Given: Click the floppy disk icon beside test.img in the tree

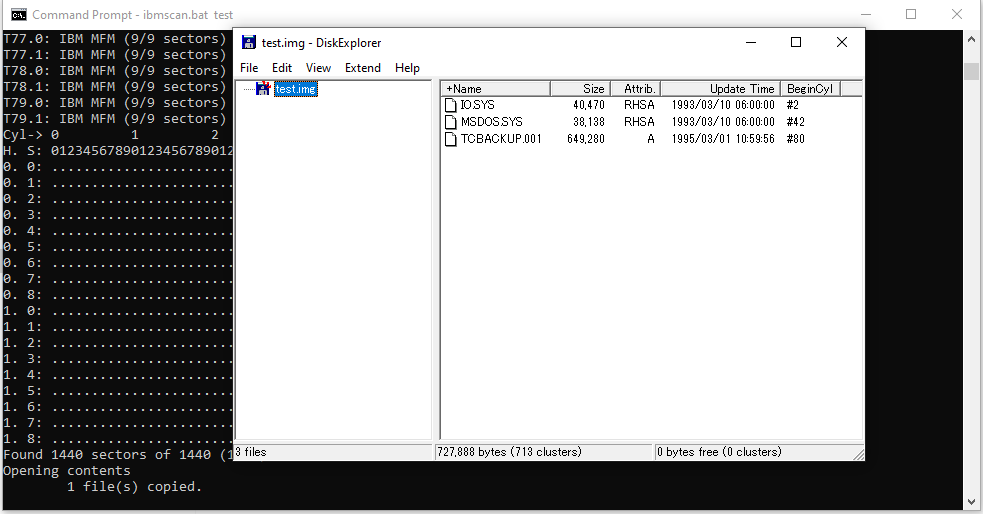Looking at the screenshot, I should [263, 88].
